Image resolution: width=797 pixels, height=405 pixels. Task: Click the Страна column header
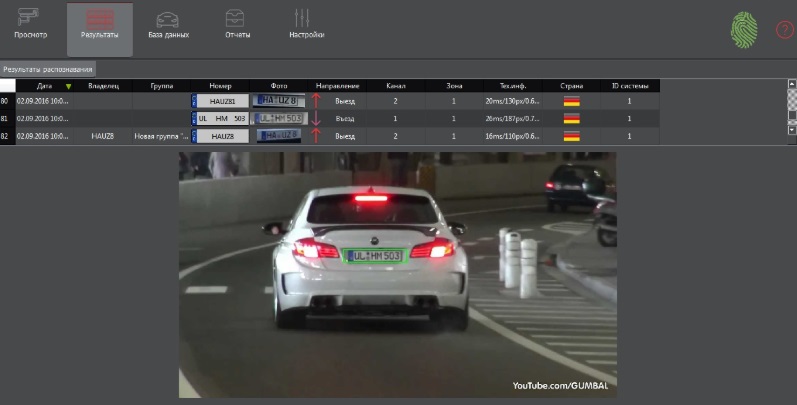coord(572,86)
